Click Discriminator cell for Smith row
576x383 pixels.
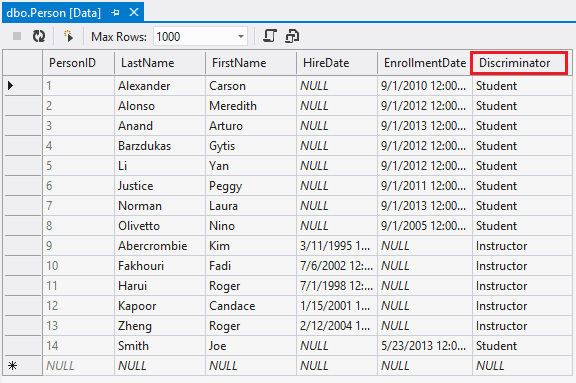coord(522,346)
